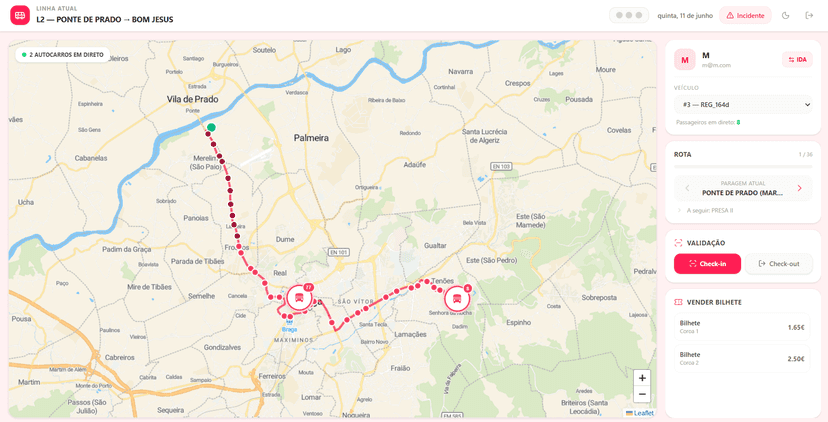Click the date 'quinta, 11 de junho'
The image size is (828, 422).
pos(685,16)
